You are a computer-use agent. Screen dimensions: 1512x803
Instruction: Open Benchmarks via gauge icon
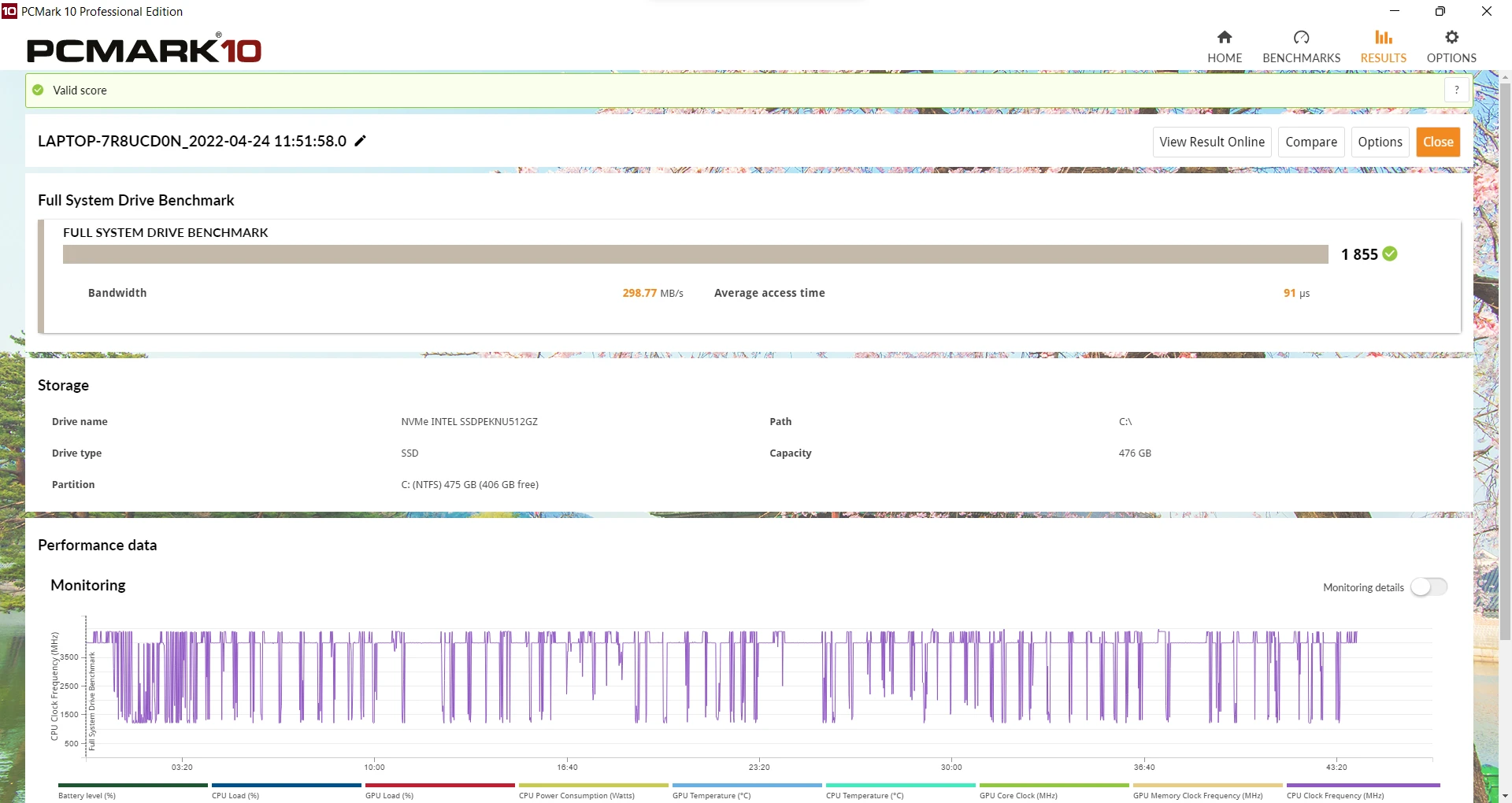click(x=1301, y=37)
